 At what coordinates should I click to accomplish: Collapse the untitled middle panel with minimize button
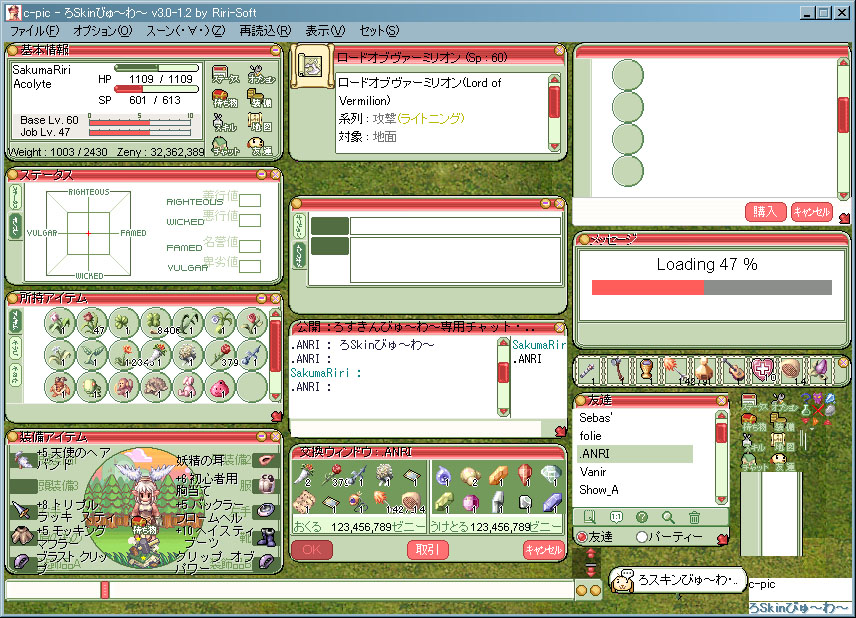pyautogui.click(x=545, y=204)
